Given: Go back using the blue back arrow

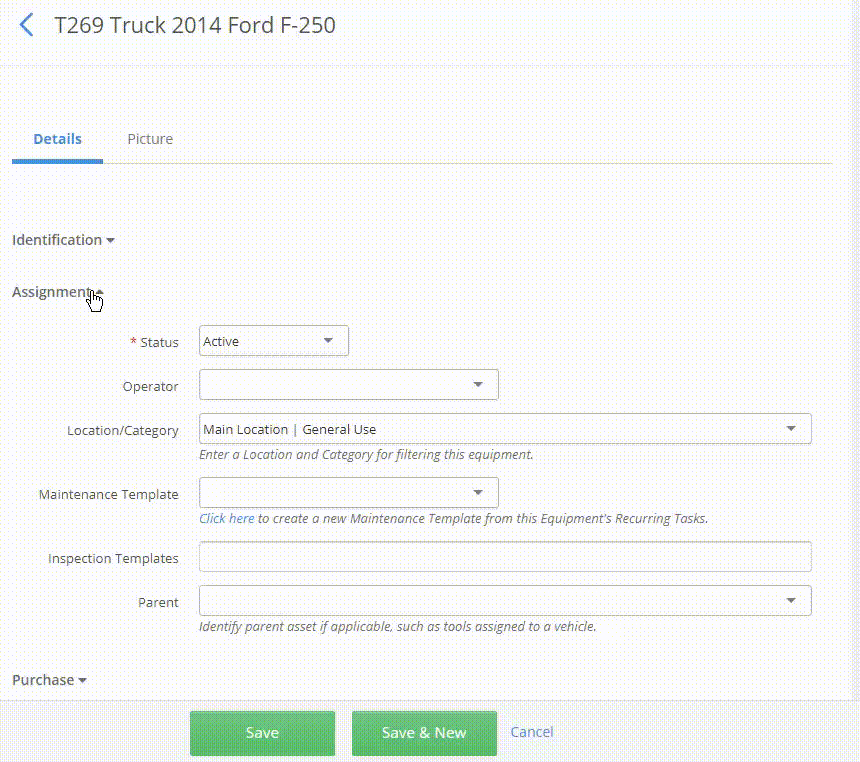Looking at the screenshot, I should coord(26,25).
